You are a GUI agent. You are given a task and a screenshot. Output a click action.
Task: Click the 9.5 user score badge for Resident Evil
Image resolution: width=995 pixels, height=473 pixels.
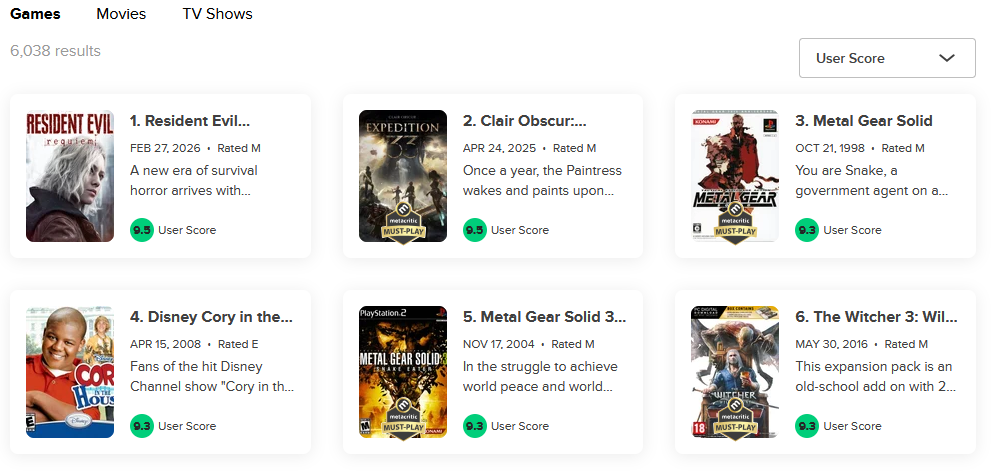click(x=142, y=230)
